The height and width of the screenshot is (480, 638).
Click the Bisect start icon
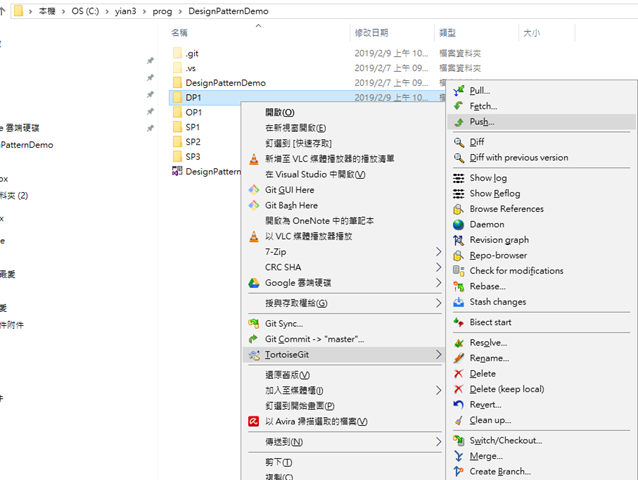[459, 323]
